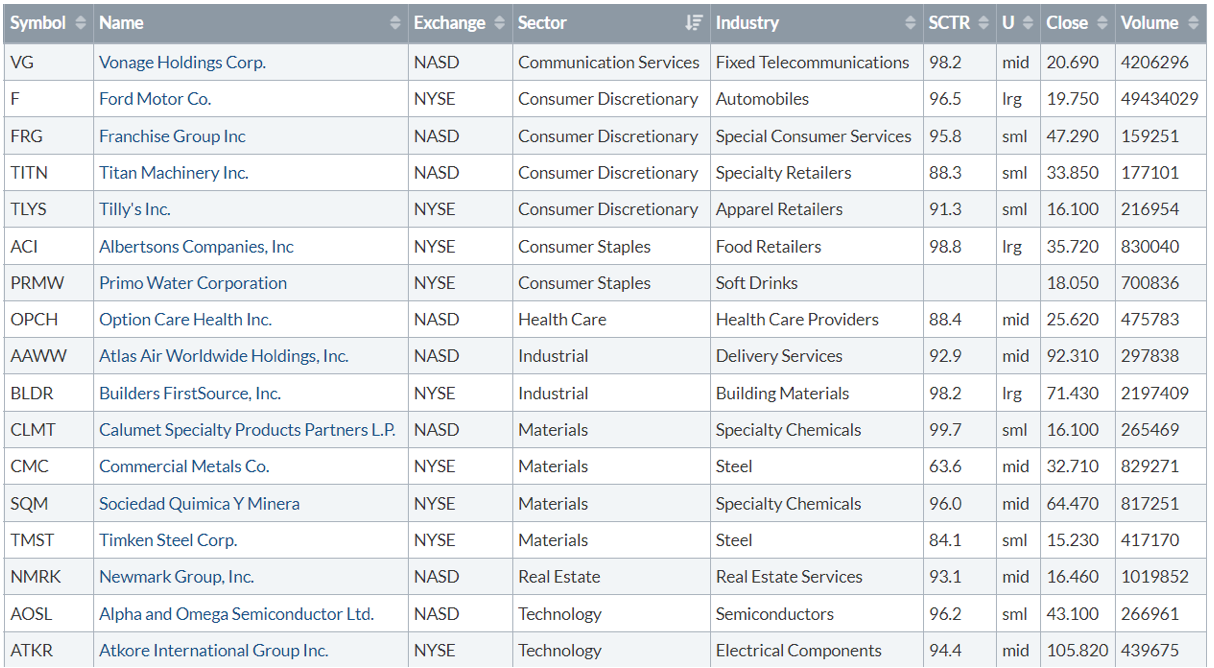Click the Symbol column sort arrows
1214x668 pixels.
point(81,22)
